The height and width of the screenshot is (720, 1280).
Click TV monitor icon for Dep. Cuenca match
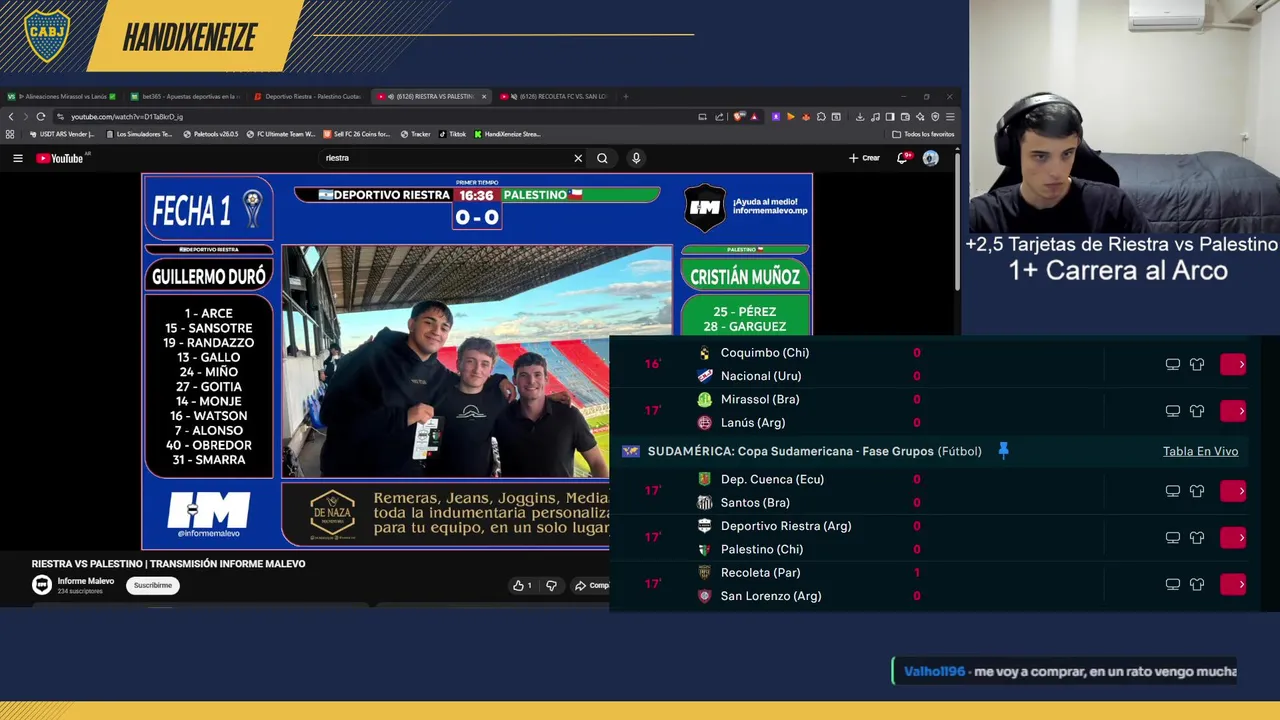point(1173,491)
